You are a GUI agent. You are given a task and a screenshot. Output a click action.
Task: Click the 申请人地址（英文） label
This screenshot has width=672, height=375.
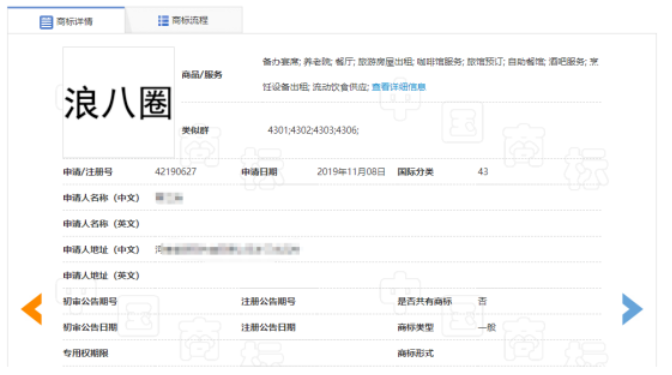point(101,275)
